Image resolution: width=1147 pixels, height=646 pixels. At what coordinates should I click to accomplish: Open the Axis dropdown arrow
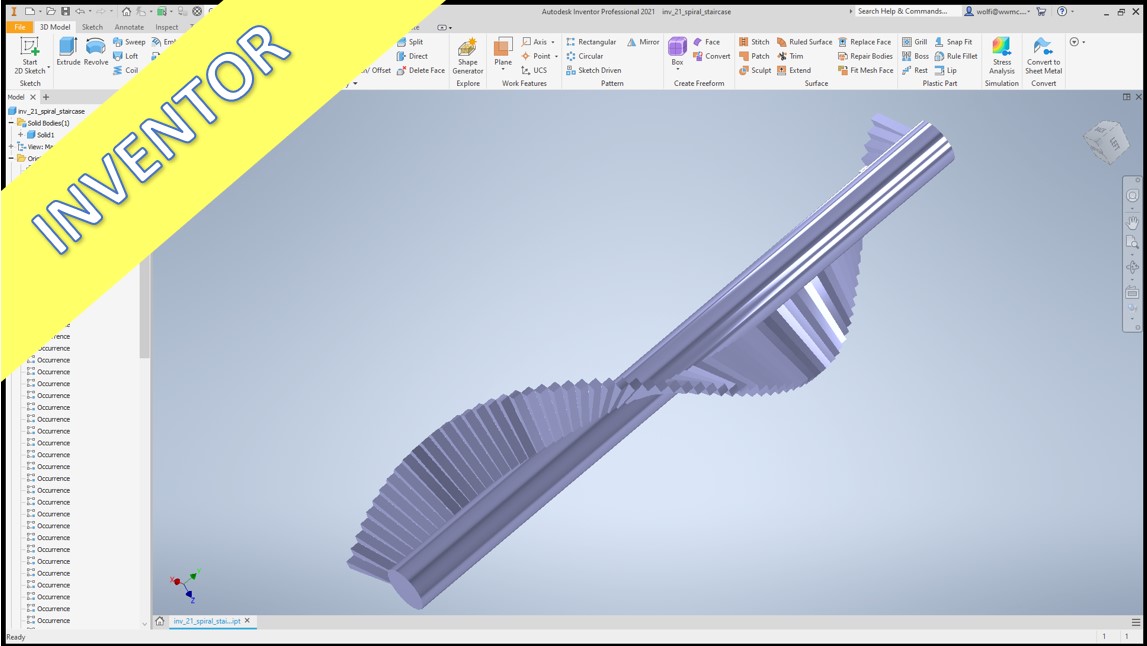click(552, 42)
